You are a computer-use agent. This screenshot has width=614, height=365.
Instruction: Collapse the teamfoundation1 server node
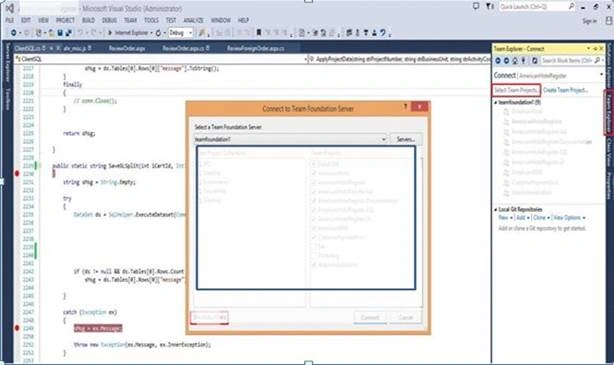(x=496, y=102)
